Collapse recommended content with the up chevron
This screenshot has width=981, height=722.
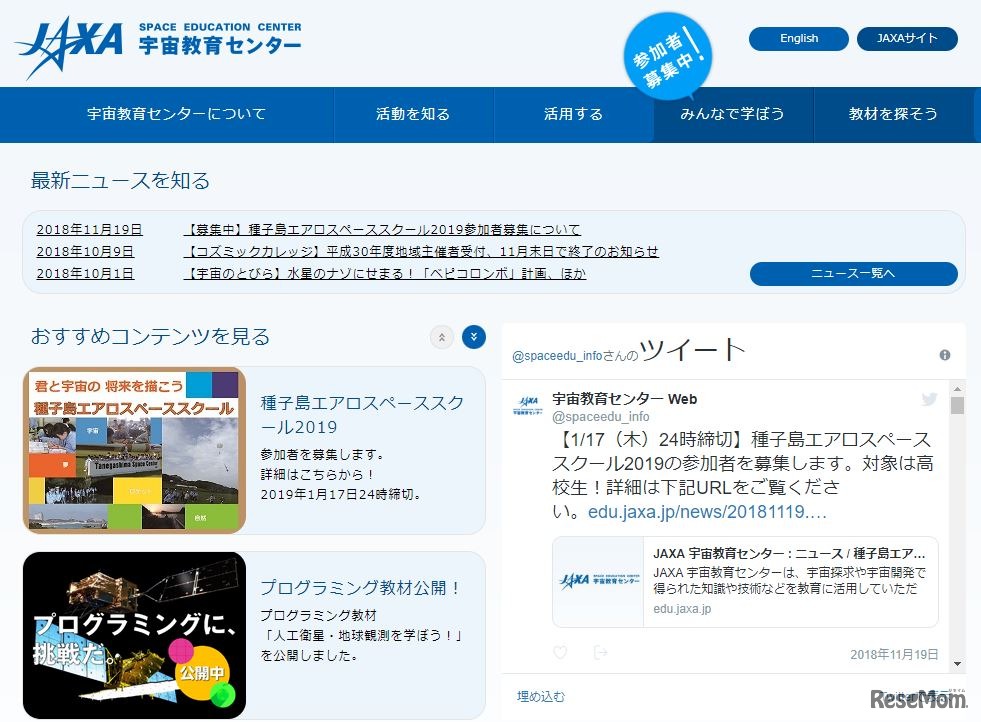pyautogui.click(x=441, y=337)
